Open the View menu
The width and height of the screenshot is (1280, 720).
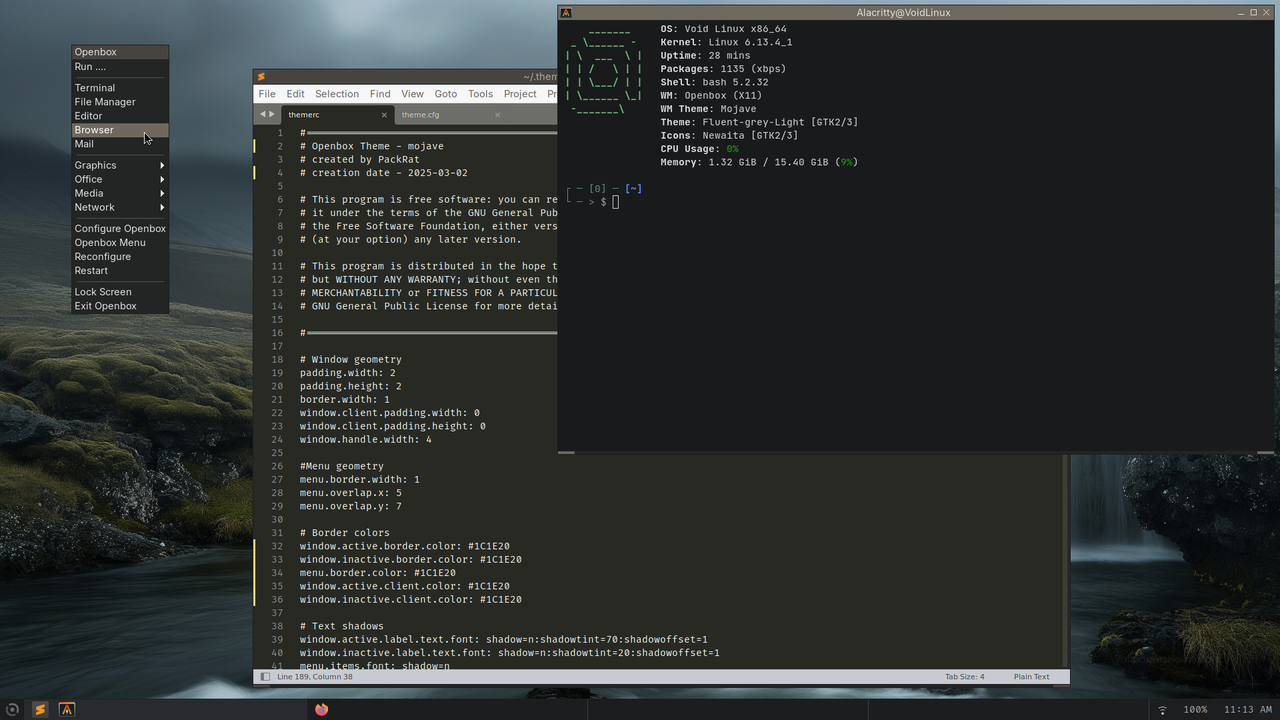[x=412, y=94]
